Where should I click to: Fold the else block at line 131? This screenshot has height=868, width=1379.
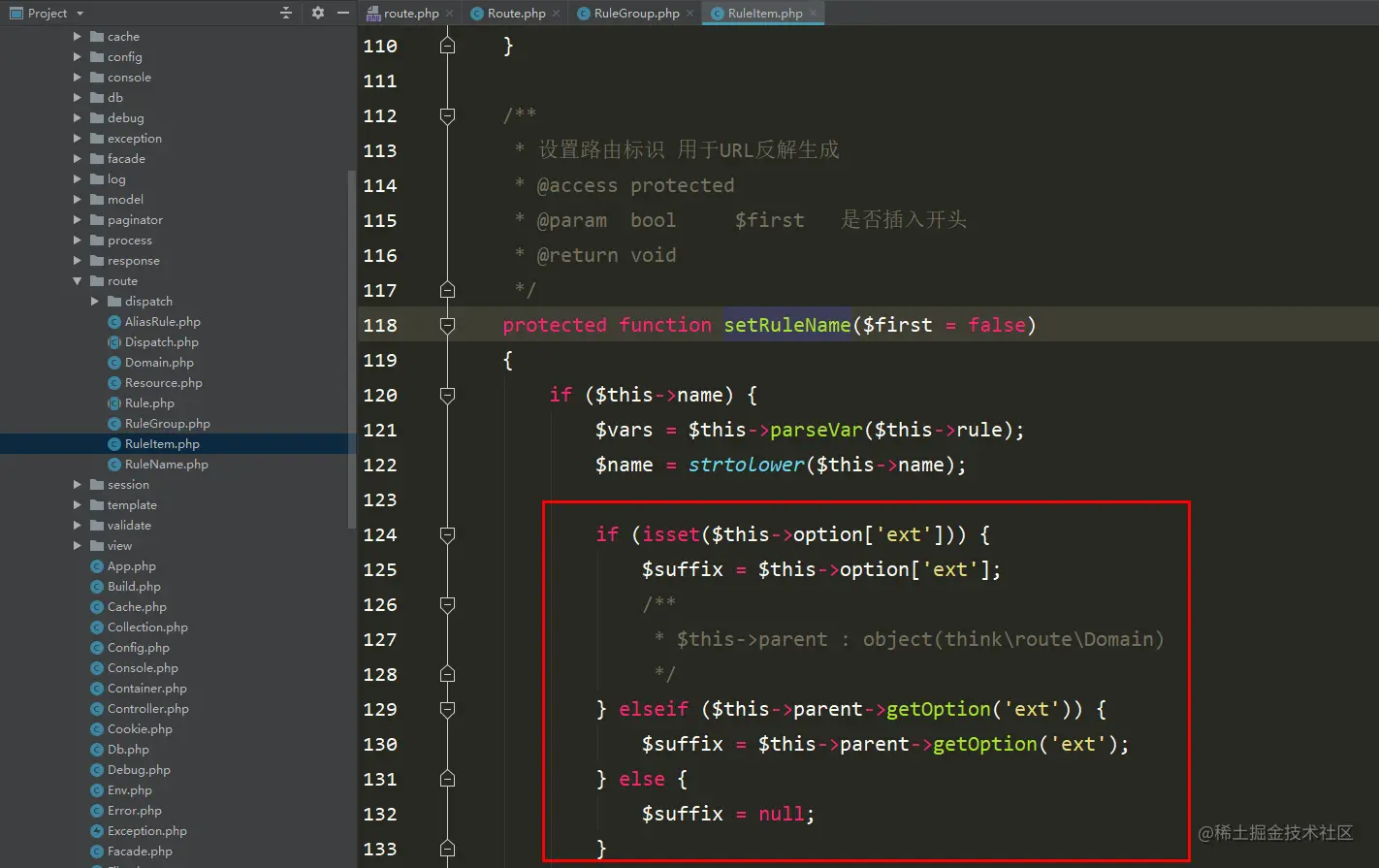[447, 779]
